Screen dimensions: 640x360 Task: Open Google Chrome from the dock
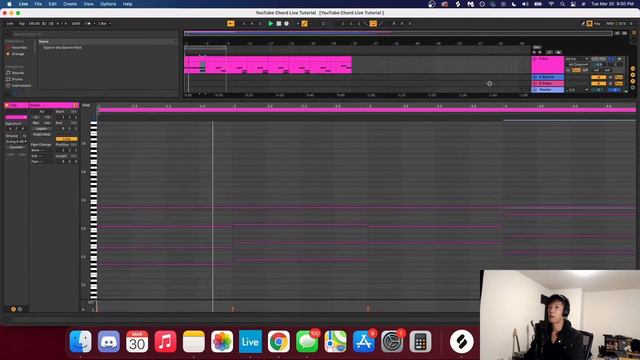279,341
